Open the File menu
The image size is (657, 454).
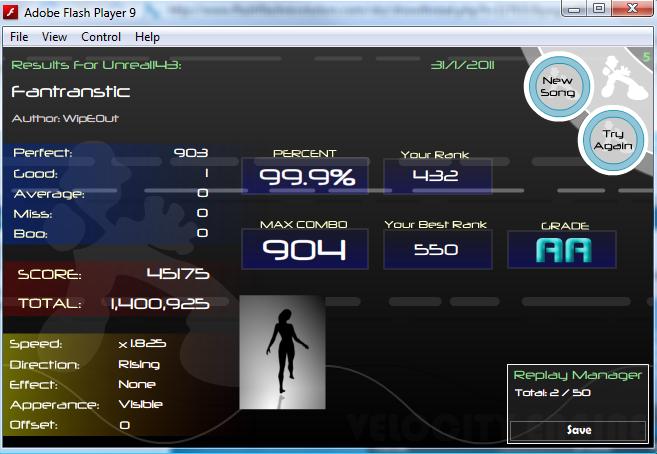(x=19, y=37)
